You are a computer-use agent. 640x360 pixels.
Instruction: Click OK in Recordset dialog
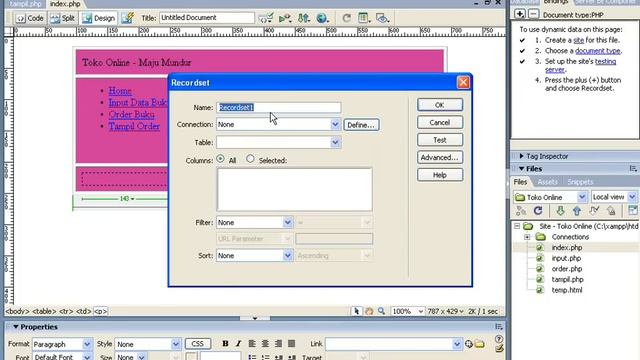point(440,105)
